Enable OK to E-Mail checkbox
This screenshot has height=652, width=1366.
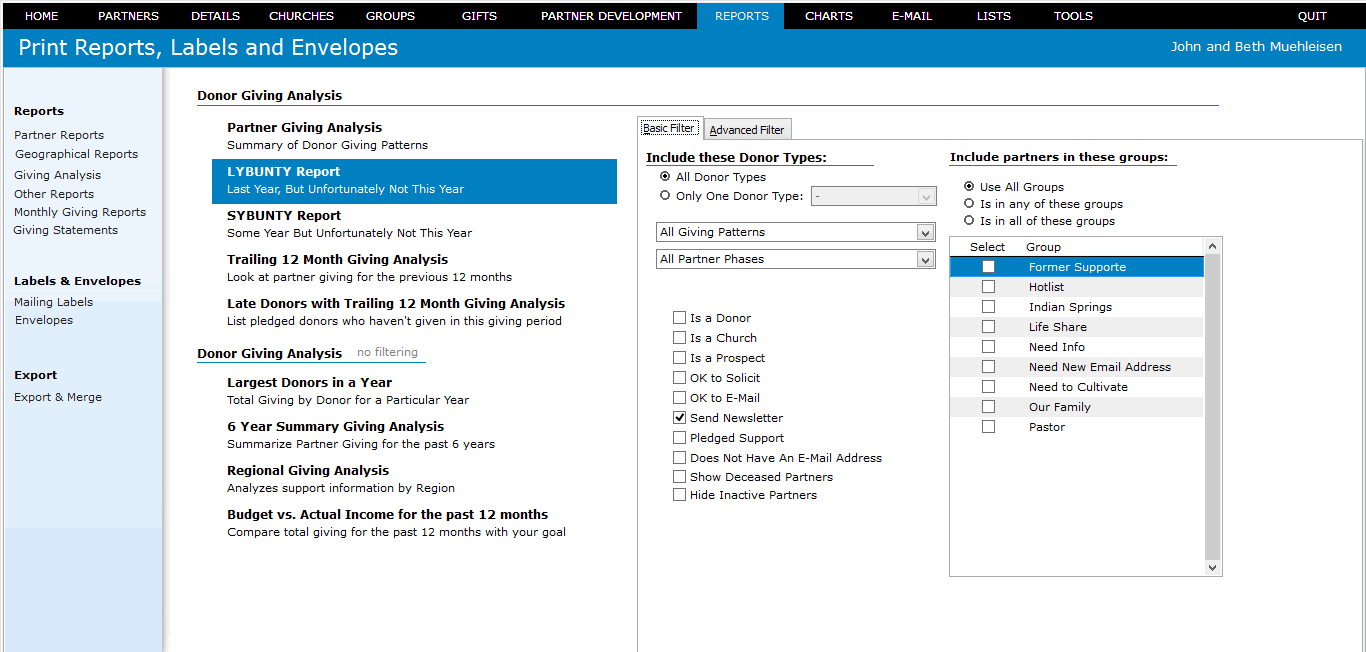[x=680, y=398]
